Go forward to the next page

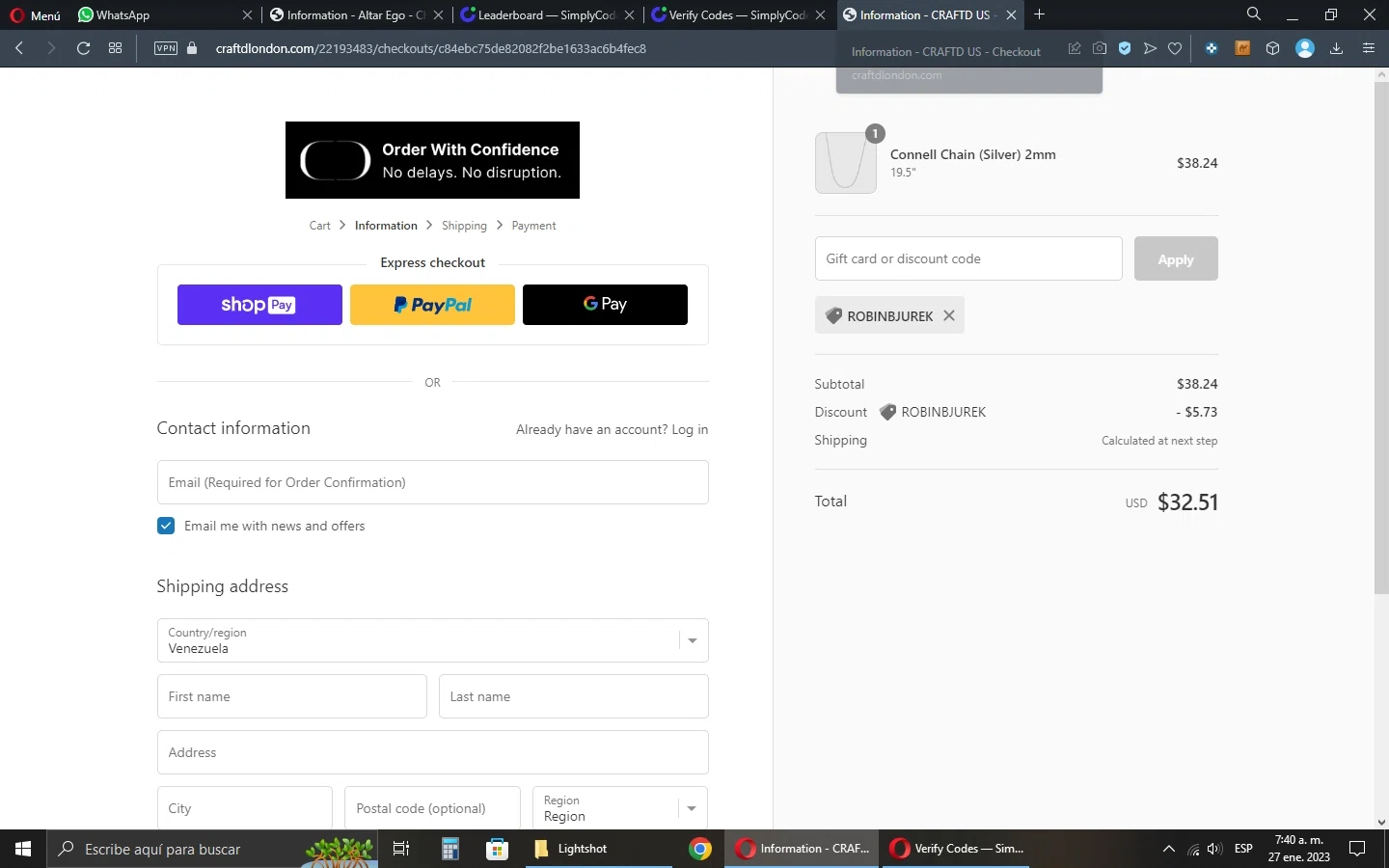point(51,48)
